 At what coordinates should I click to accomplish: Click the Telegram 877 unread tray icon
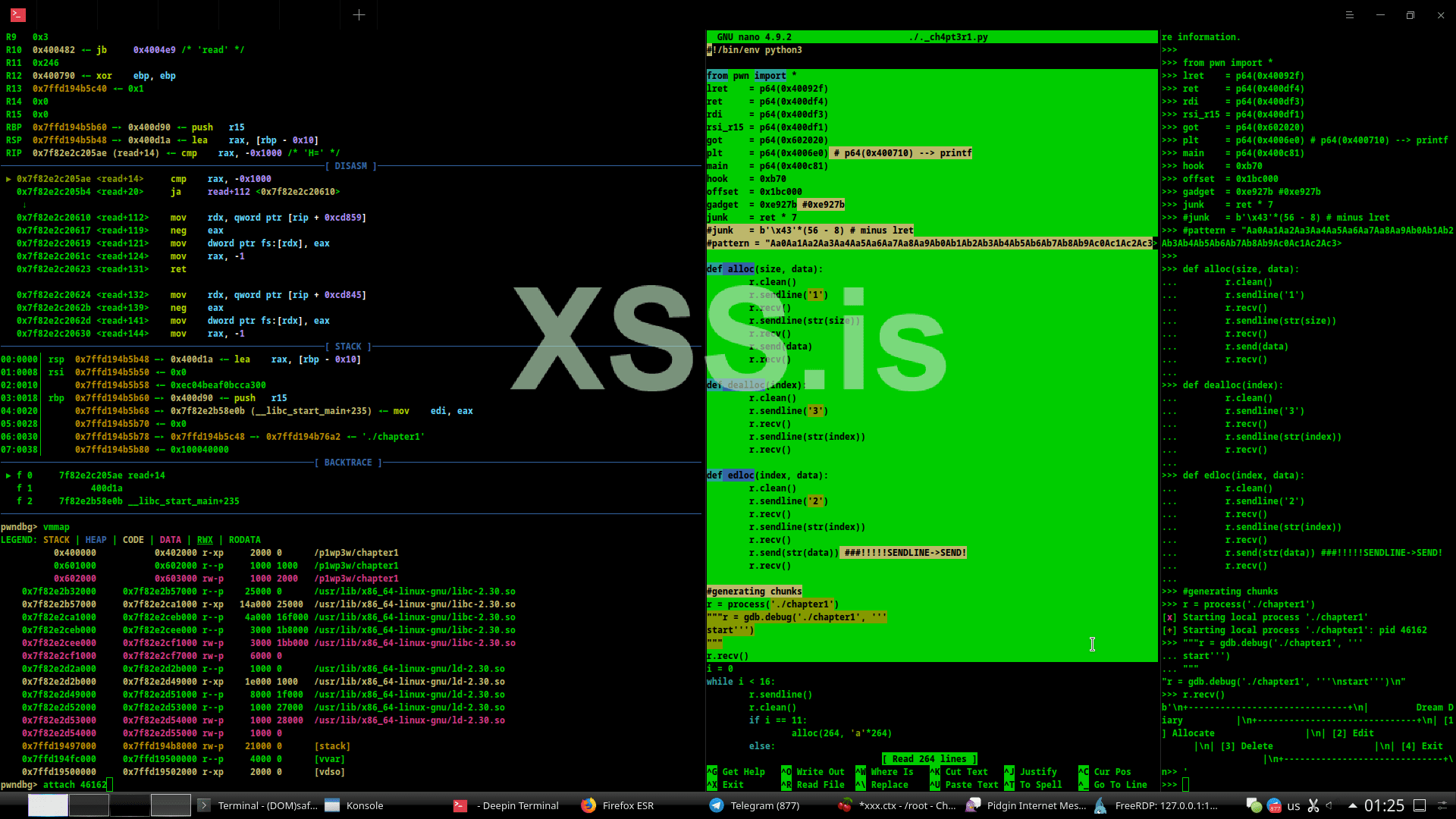click(1274, 805)
